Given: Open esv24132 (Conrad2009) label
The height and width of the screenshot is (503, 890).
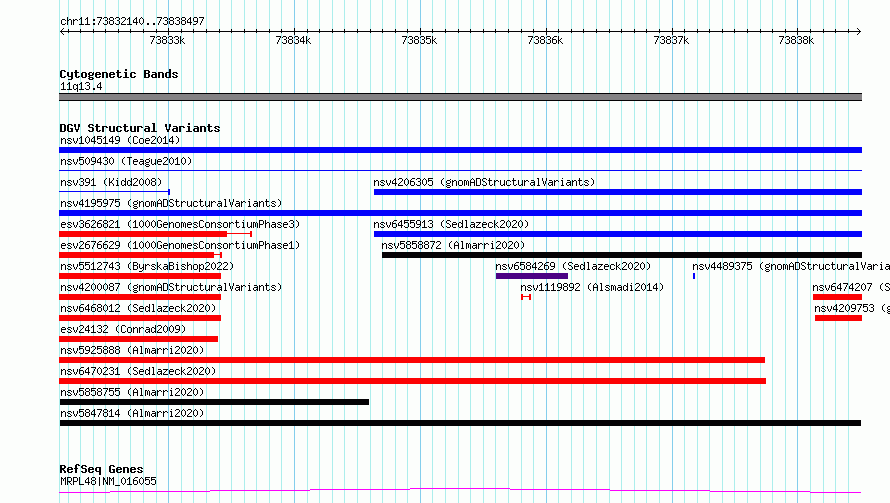Looking at the screenshot, I should (x=123, y=329).
